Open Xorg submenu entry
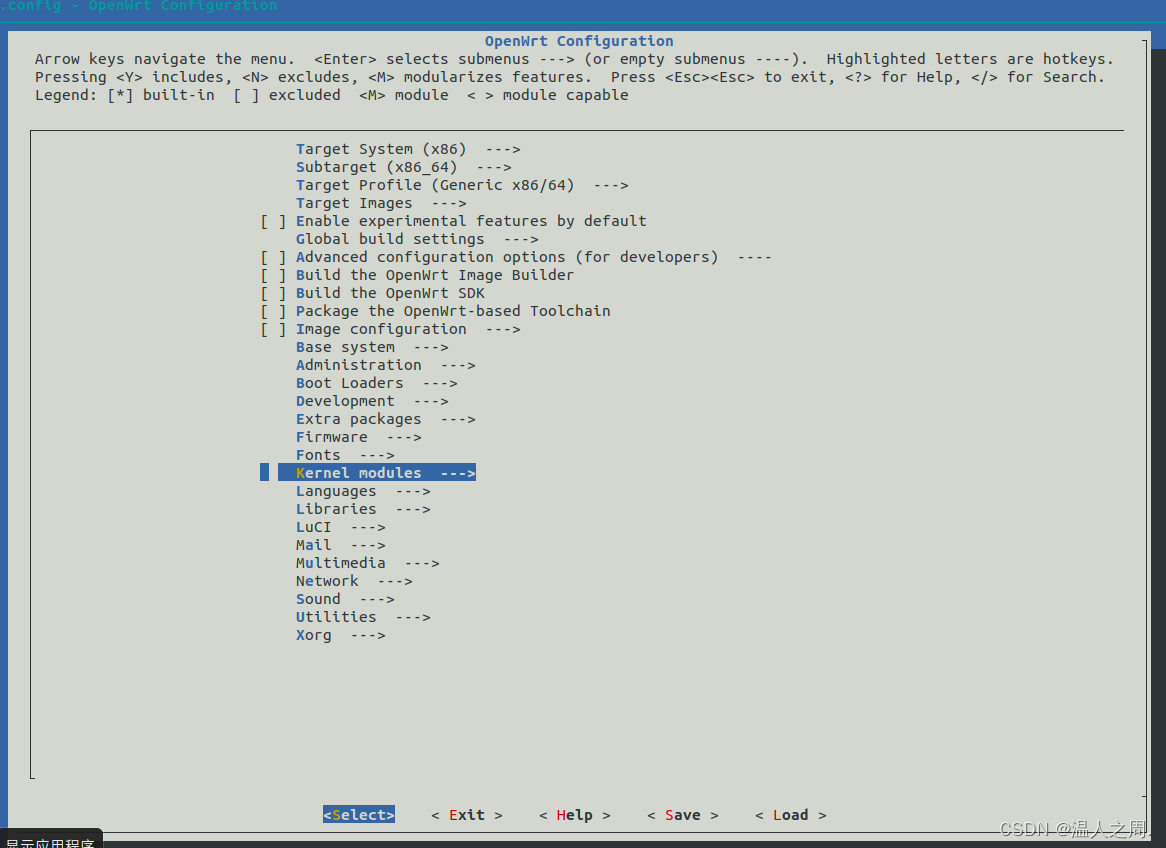The width and height of the screenshot is (1166, 848). (341, 635)
